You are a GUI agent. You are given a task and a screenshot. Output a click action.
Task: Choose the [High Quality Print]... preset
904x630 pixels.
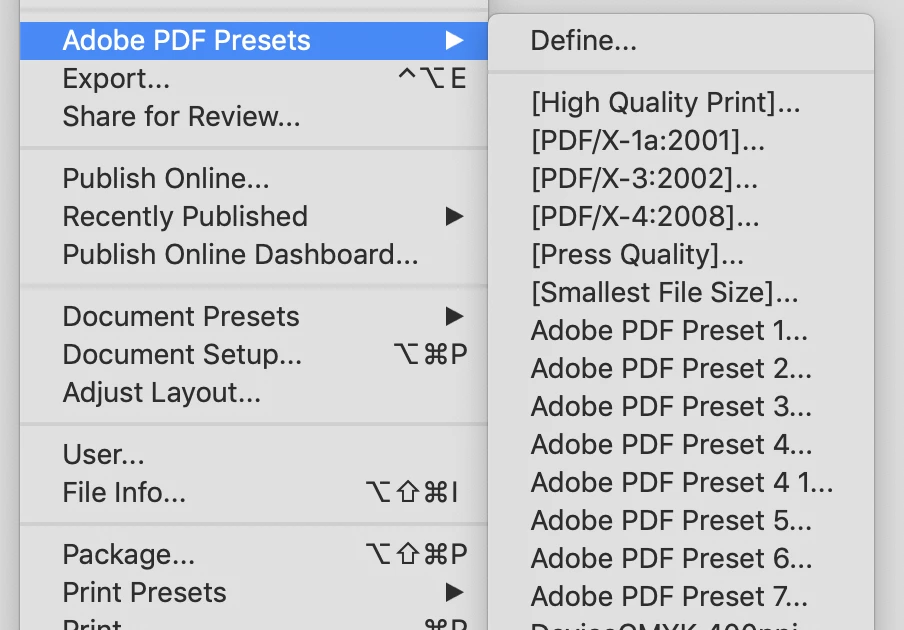[681, 103]
